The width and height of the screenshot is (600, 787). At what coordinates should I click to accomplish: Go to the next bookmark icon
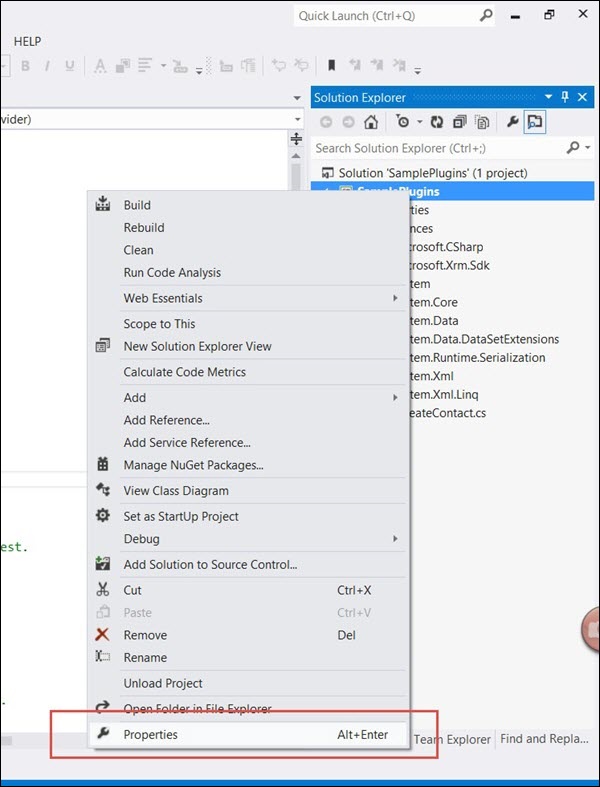pyautogui.click(x=376, y=65)
